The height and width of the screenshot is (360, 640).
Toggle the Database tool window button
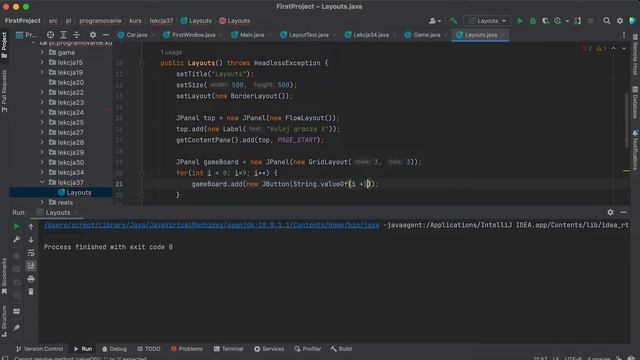tap(635, 102)
